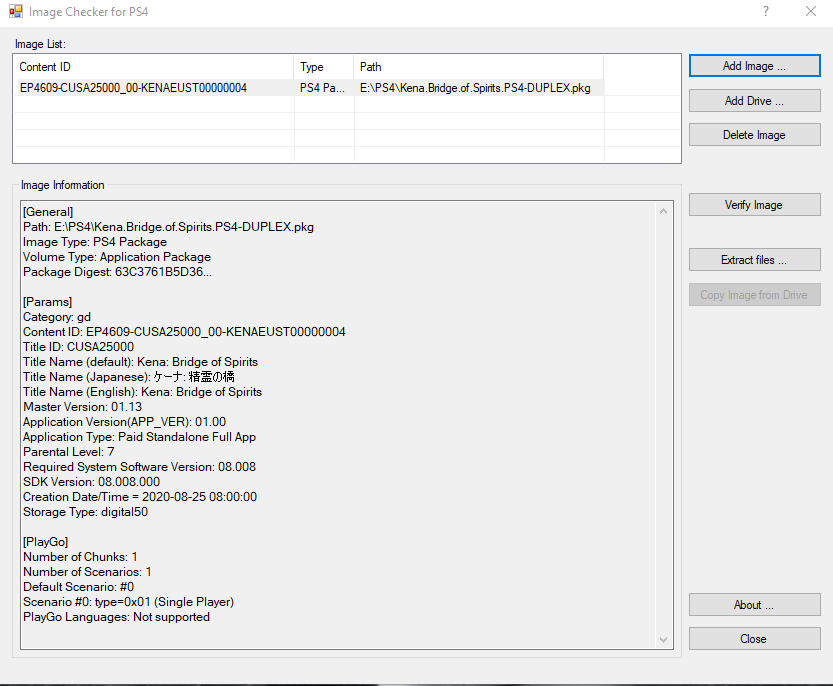Click the 'Number of Scenarios: 1' line
Image resolution: width=833 pixels, height=686 pixels.
(87, 572)
